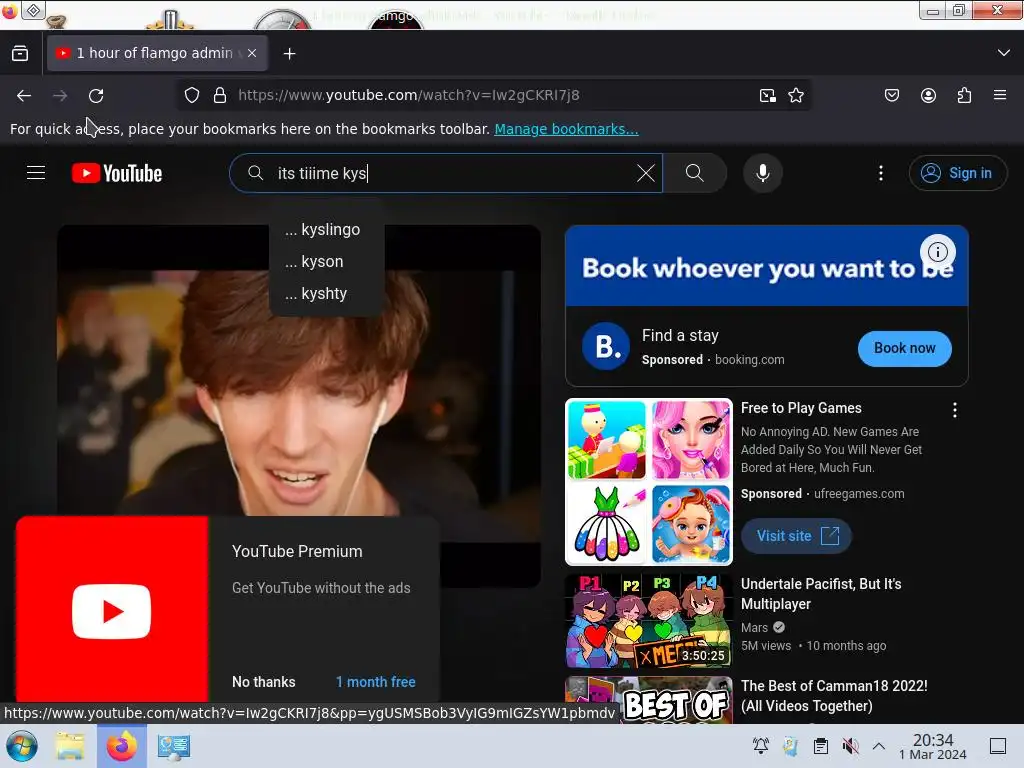The image size is (1024, 768).
Task: Expand the list all tabs chevron
Action: [1004, 53]
